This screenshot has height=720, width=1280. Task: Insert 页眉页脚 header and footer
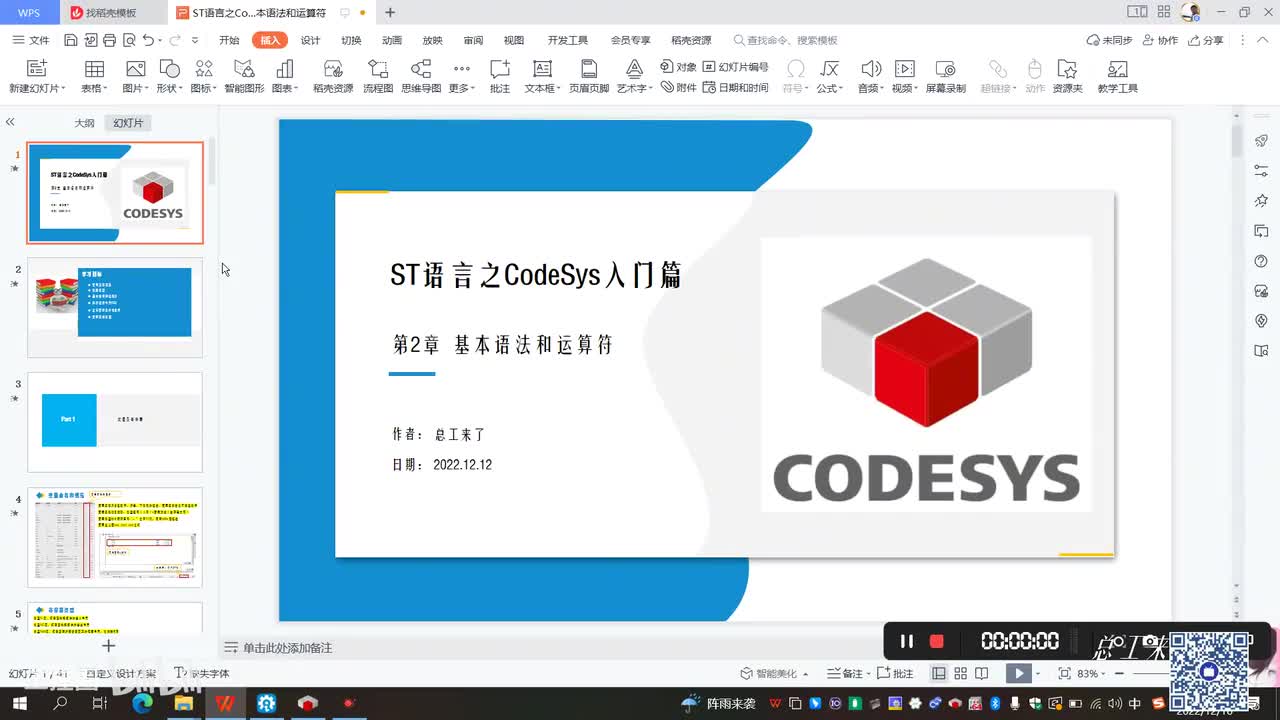pos(589,75)
